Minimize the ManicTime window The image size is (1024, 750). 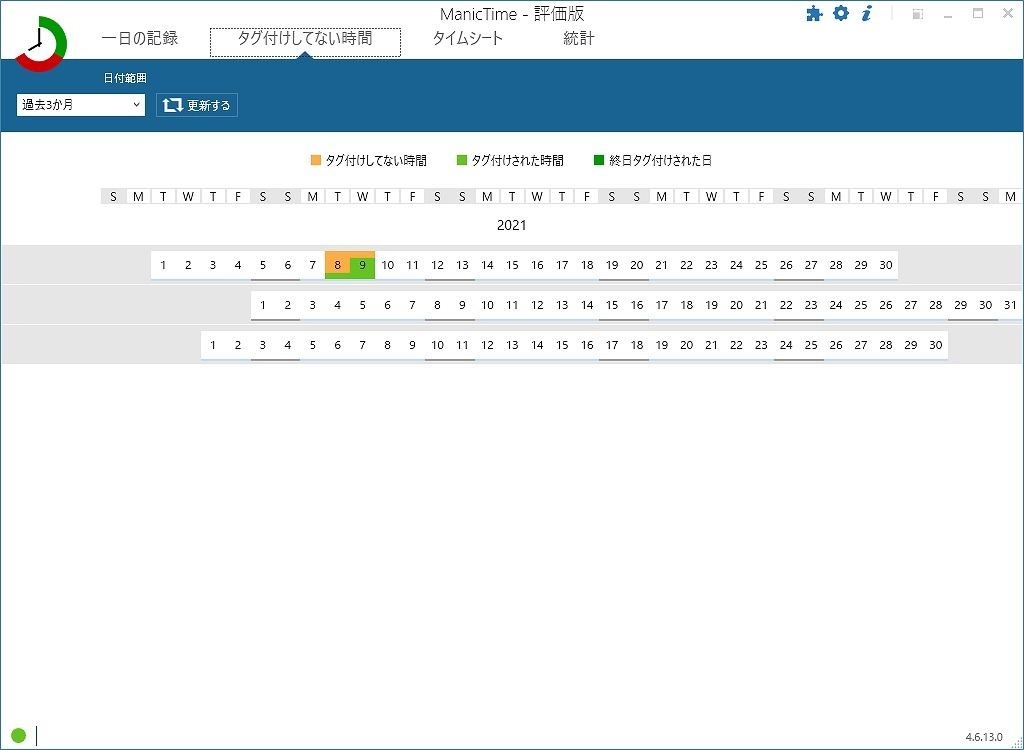tap(948, 14)
